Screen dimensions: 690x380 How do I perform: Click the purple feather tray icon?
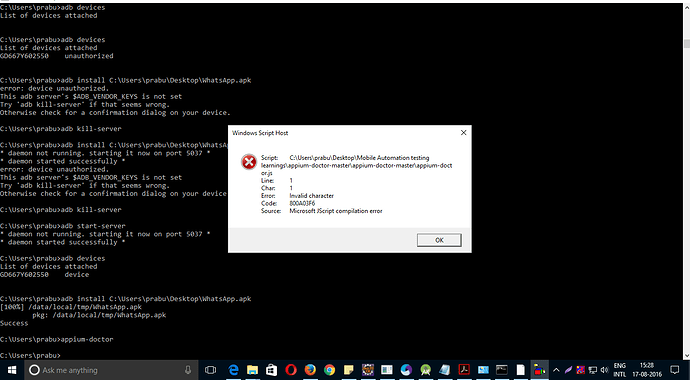tap(569, 370)
